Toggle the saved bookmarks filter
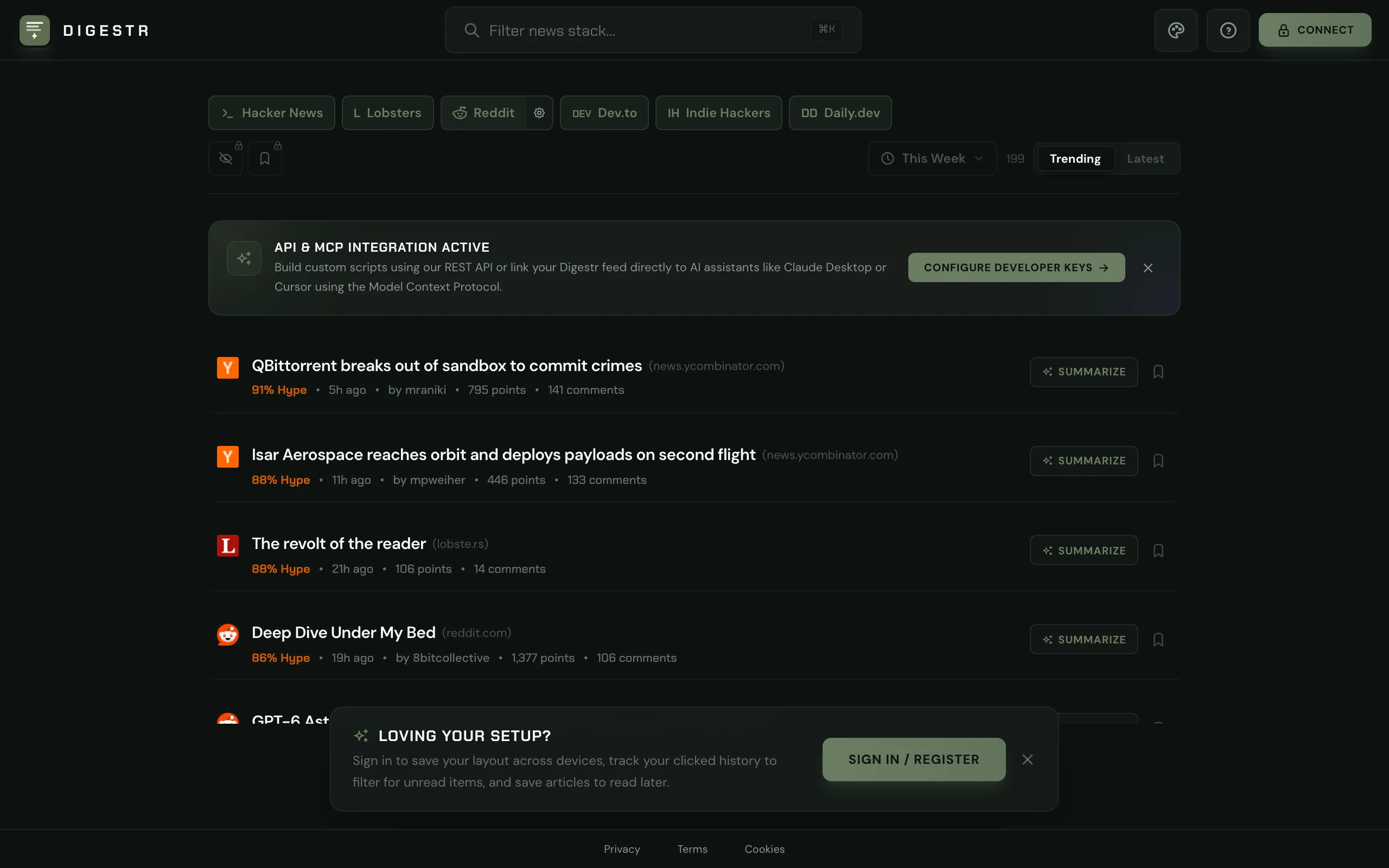This screenshot has width=1389, height=868. point(265,158)
